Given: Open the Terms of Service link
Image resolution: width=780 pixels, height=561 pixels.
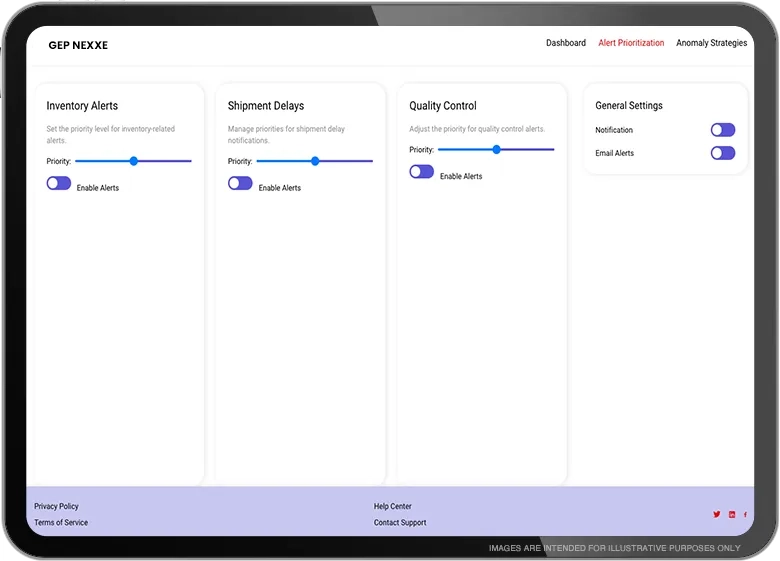Looking at the screenshot, I should pos(61,522).
